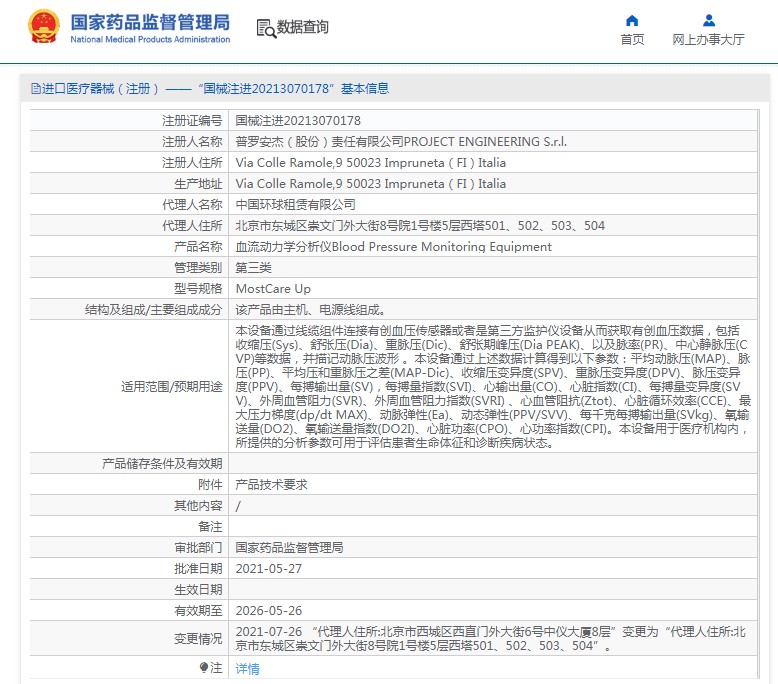
Task: Click the 批准日期 label
Action: click(x=198, y=568)
